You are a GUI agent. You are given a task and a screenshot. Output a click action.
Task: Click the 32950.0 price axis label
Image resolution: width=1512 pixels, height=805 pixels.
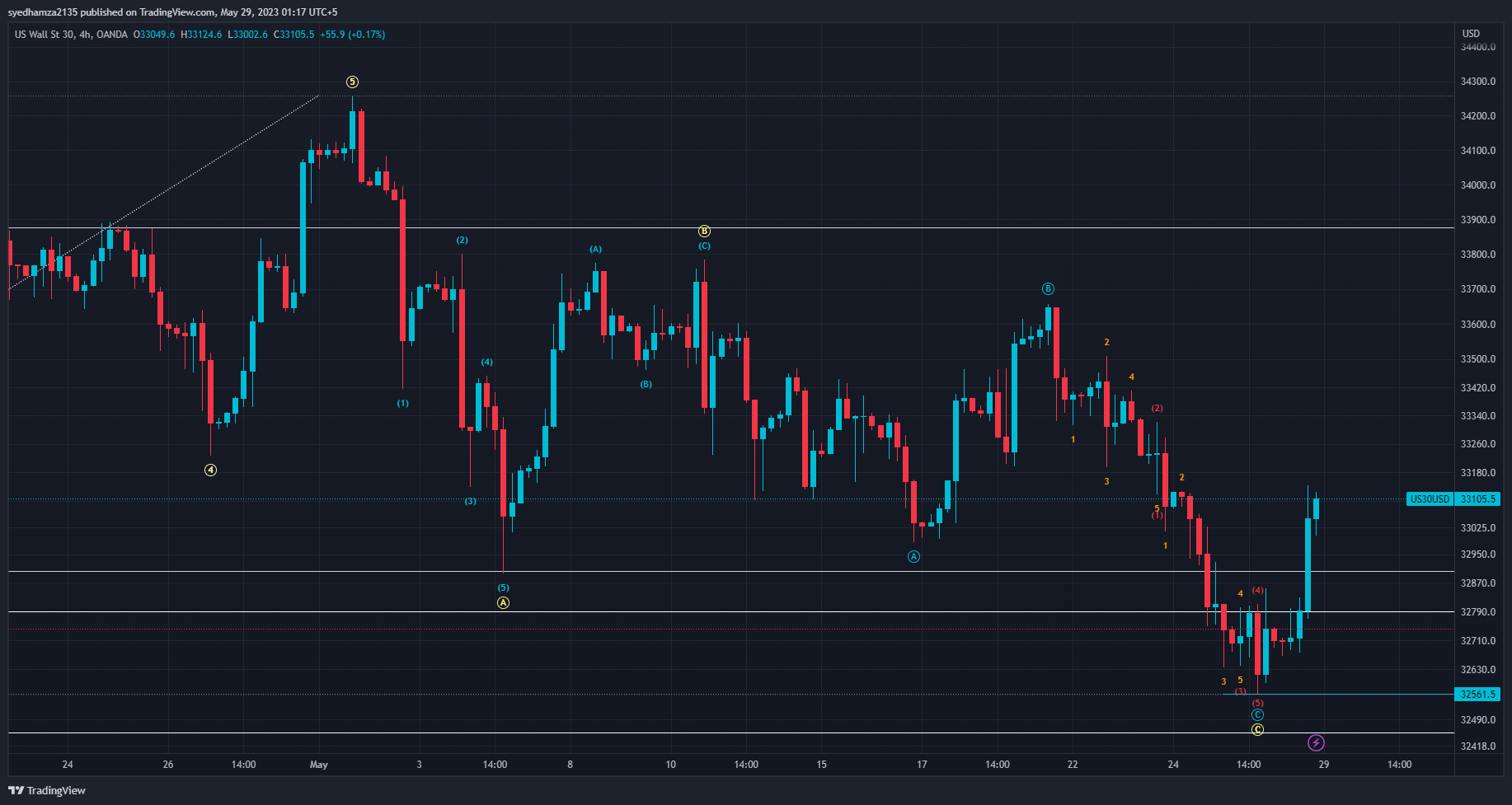coord(1477,555)
